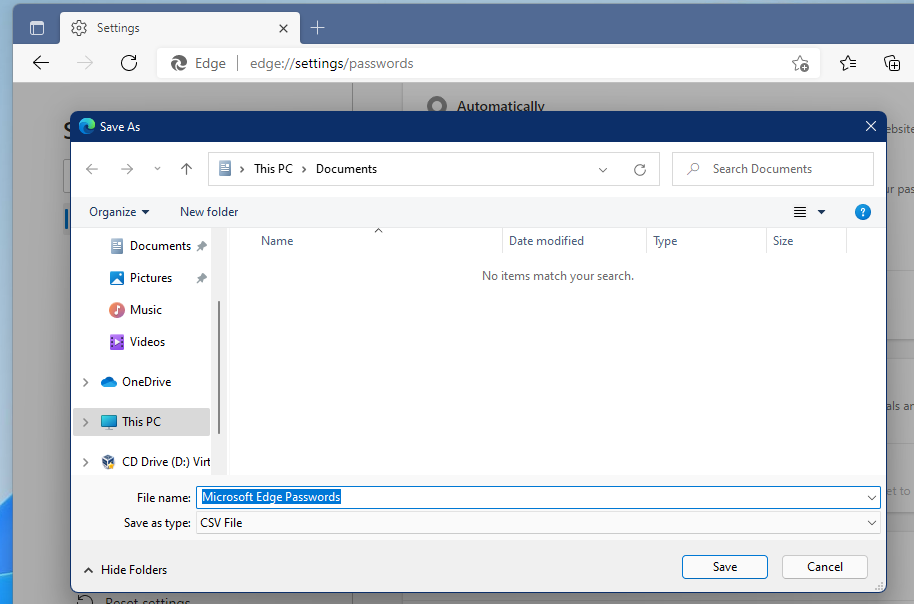This screenshot has height=604, width=914.
Task: Open Collections in the Edge toolbar
Action: point(891,62)
